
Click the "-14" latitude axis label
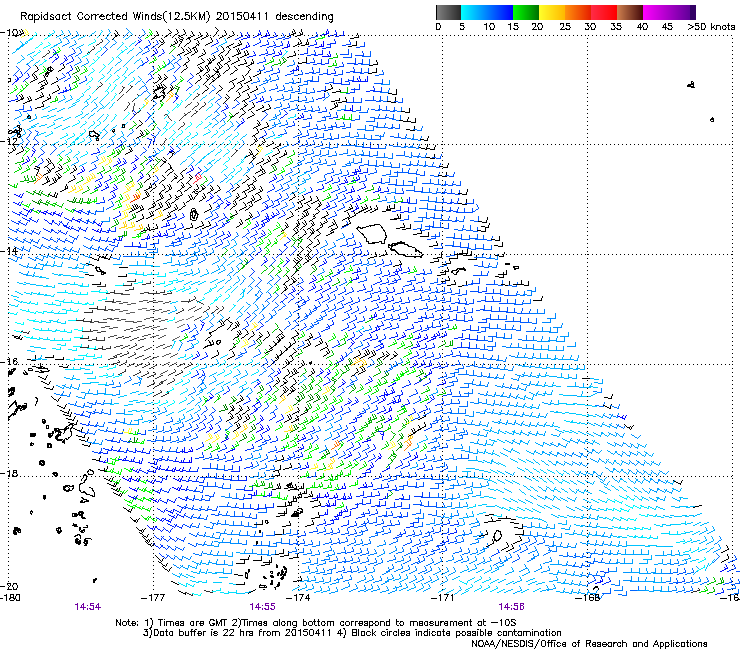click(x=9, y=251)
